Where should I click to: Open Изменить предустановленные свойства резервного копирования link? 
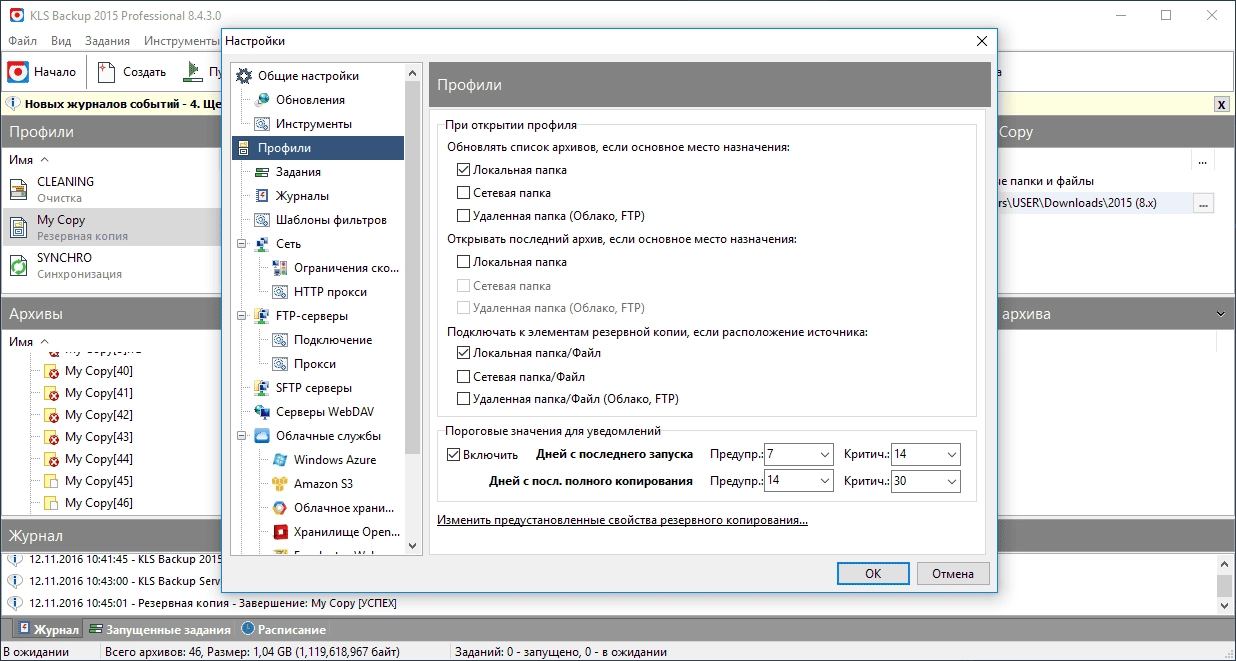coord(622,520)
